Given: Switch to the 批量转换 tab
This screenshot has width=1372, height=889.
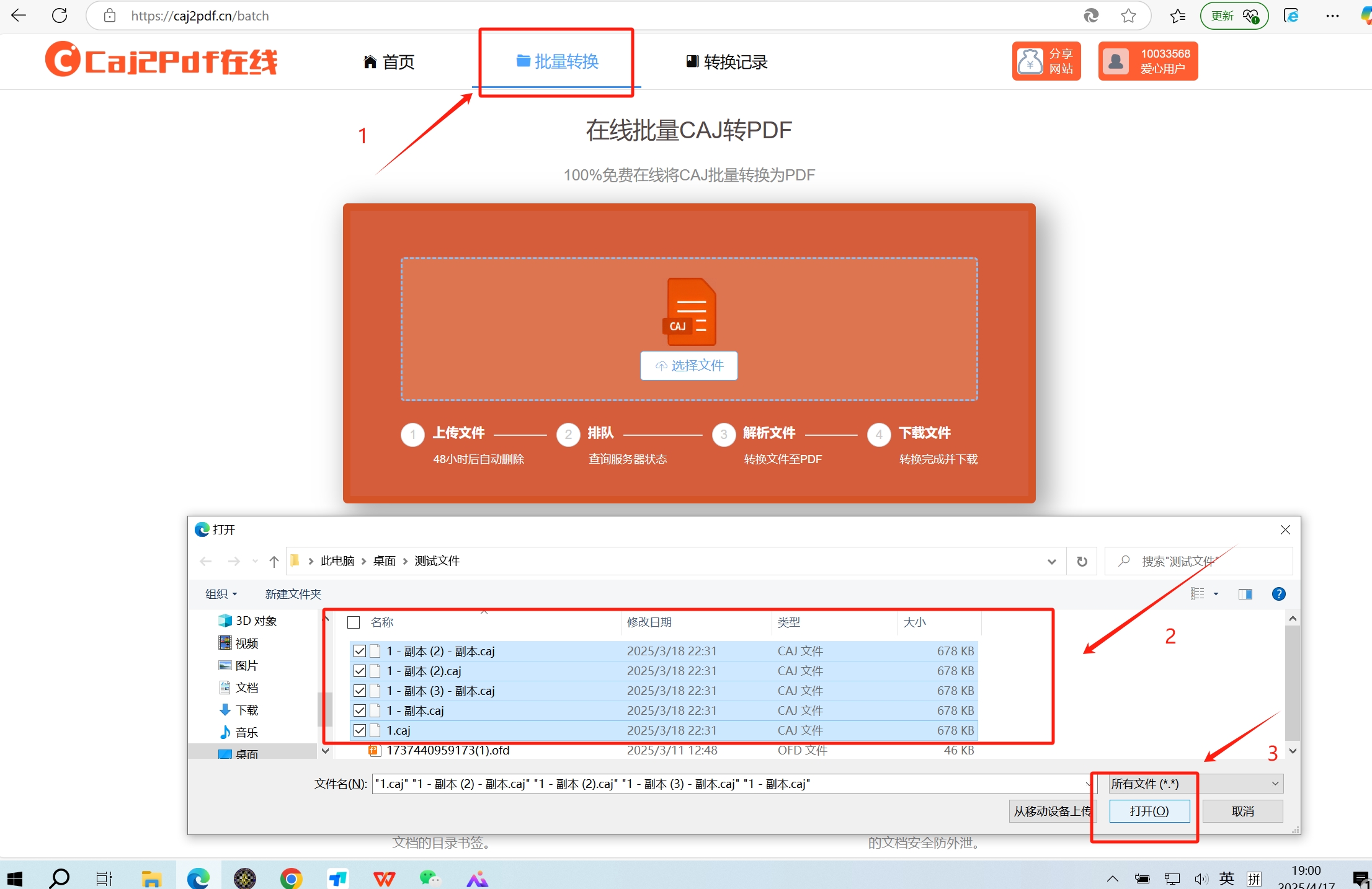Looking at the screenshot, I should 557,61.
